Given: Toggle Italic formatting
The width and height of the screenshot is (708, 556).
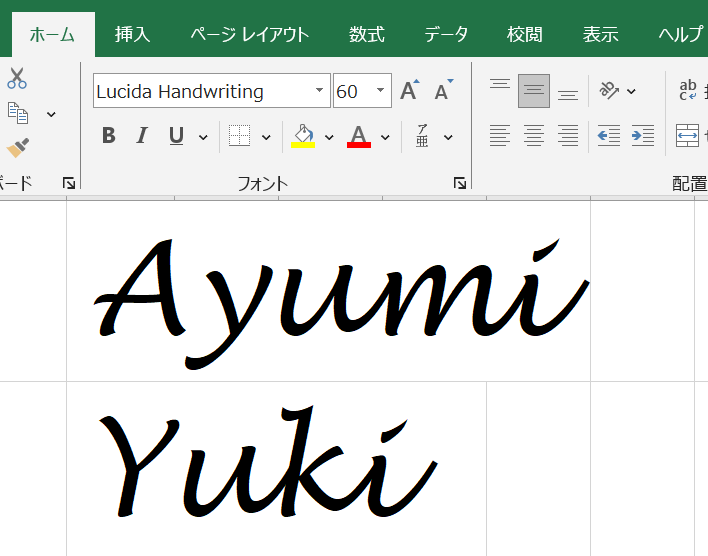Looking at the screenshot, I should [142, 136].
